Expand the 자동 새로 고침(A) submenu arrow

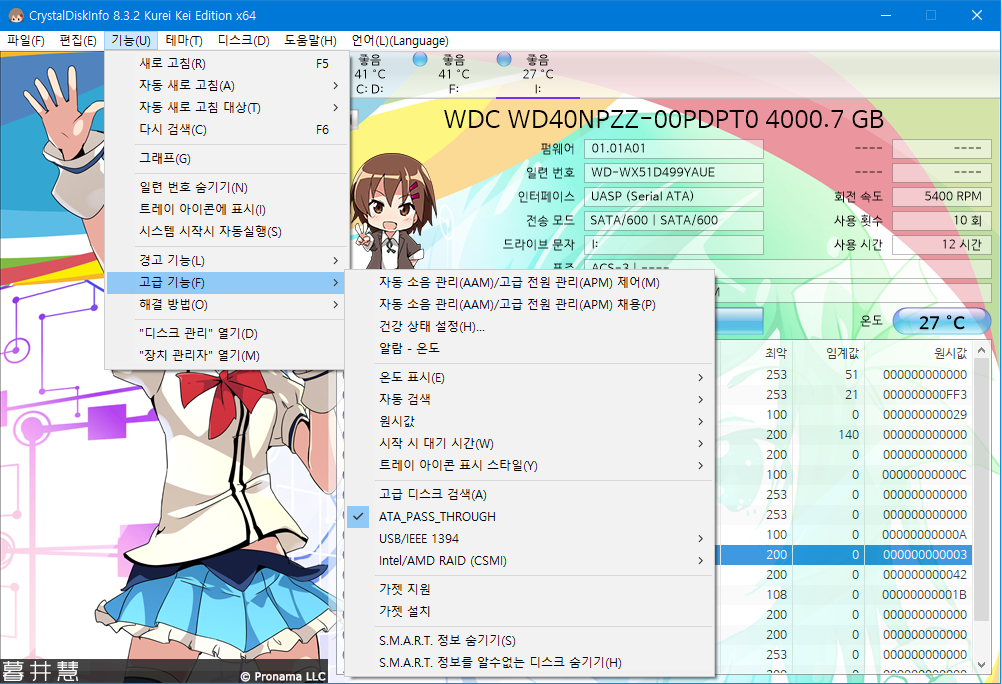coord(335,86)
